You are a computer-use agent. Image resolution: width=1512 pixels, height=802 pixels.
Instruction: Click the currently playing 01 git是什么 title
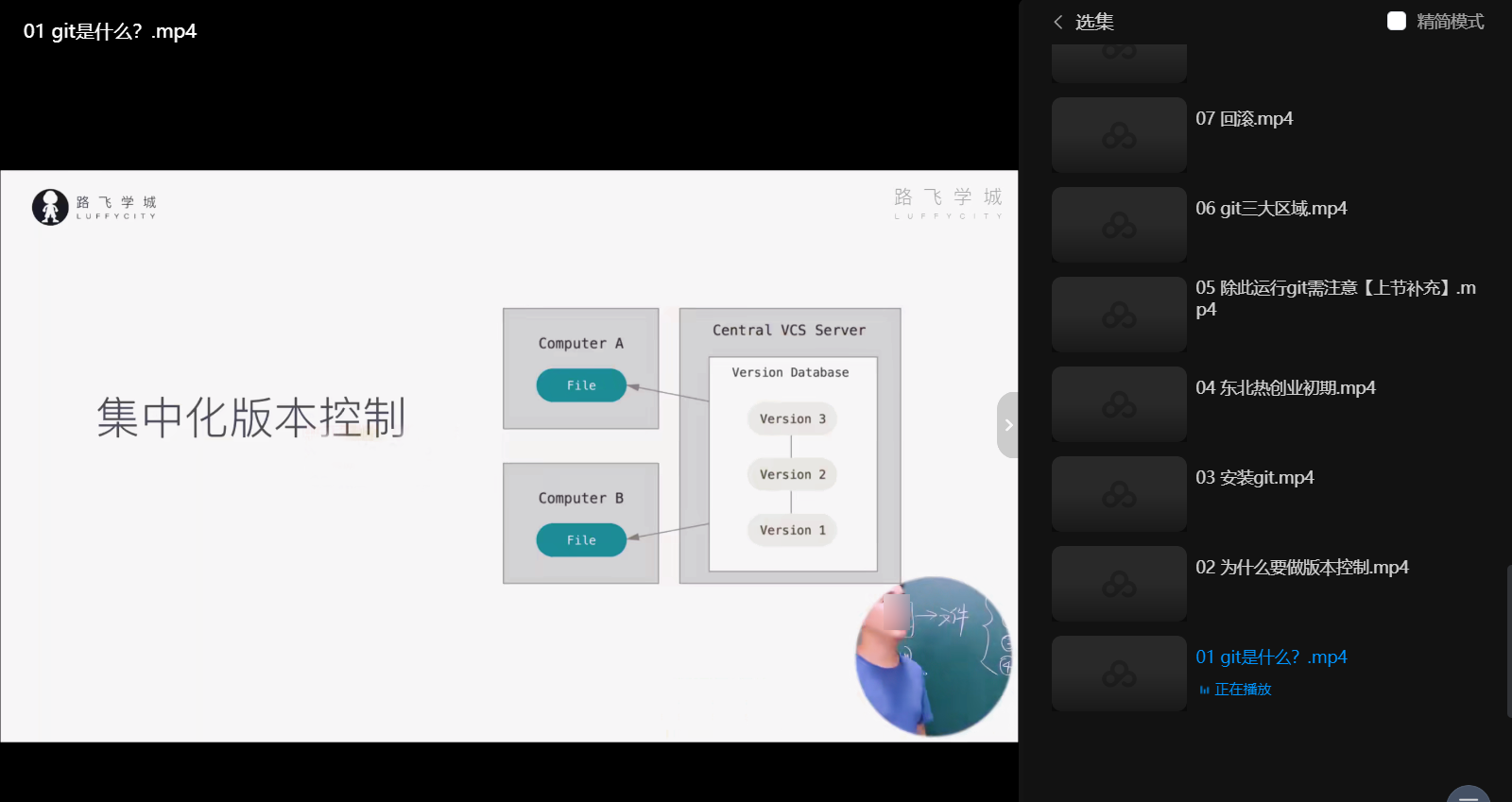coord(1270,657)
